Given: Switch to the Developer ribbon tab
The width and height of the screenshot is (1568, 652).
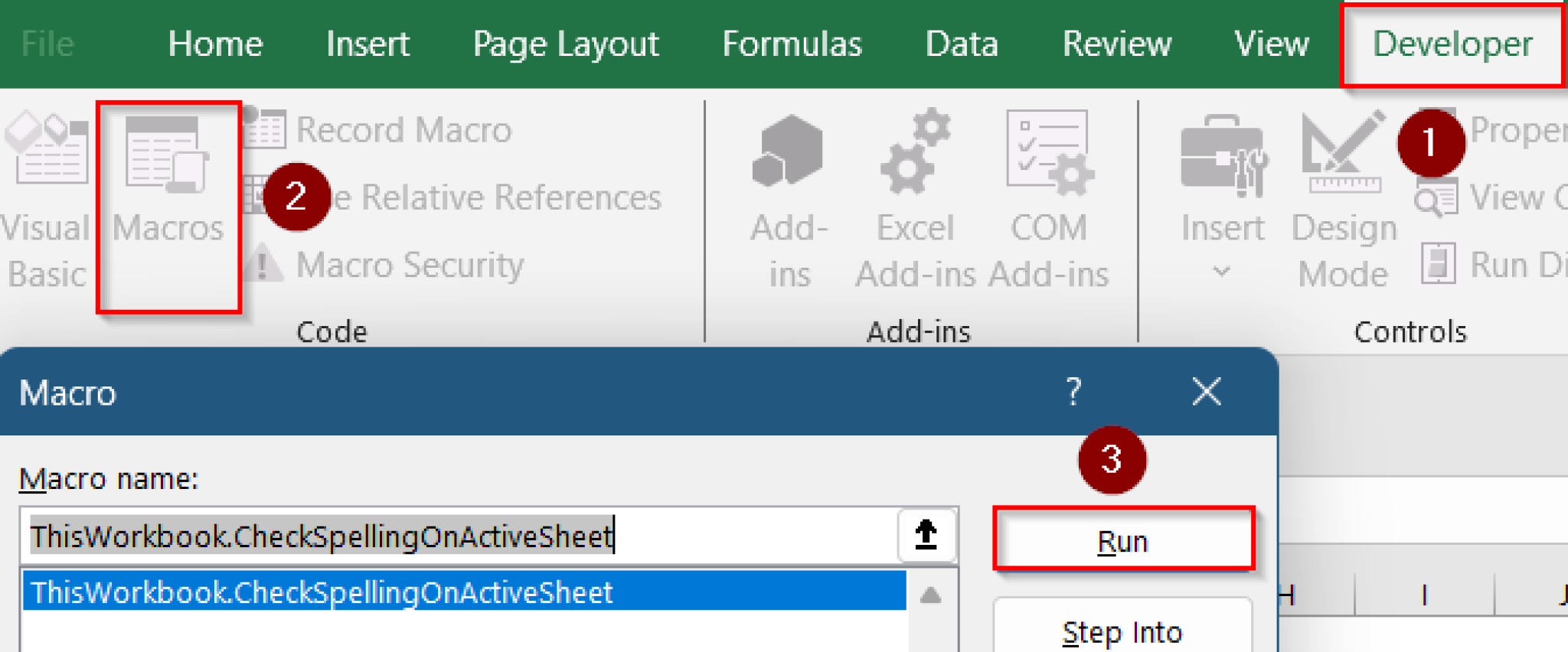Looking at the screenshot, I should tap(1452, 44).
